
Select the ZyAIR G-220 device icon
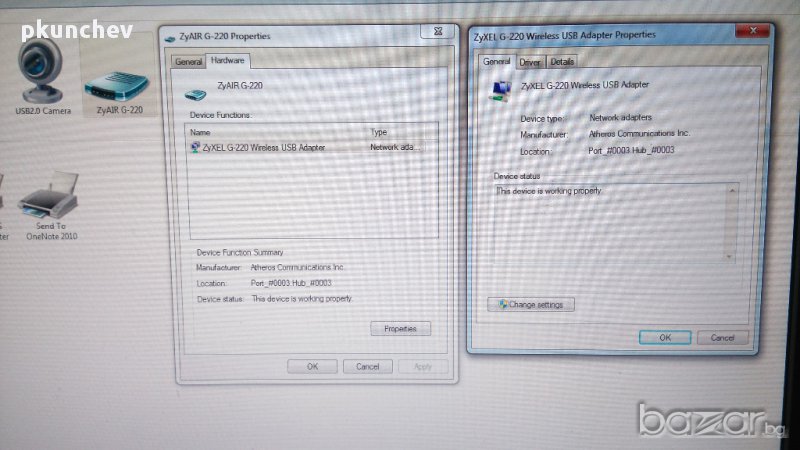(x=118, y=80)
